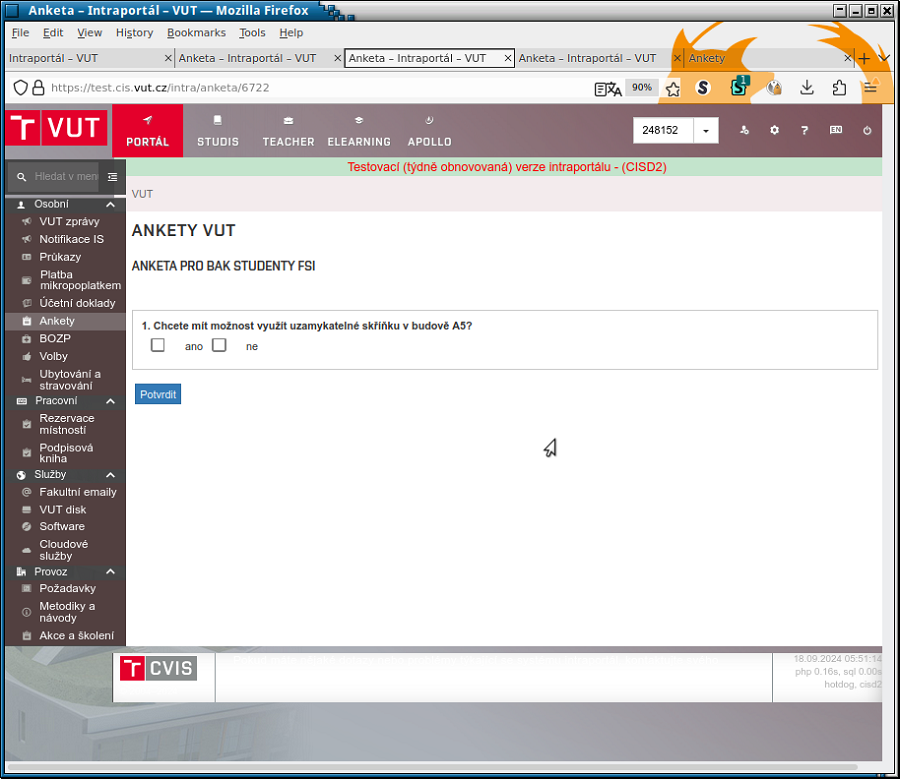Viewport: 900px width, 779px height.
Task: Bookmark this page with star icon
Action: pyautogui.click(x=673, y=88)
